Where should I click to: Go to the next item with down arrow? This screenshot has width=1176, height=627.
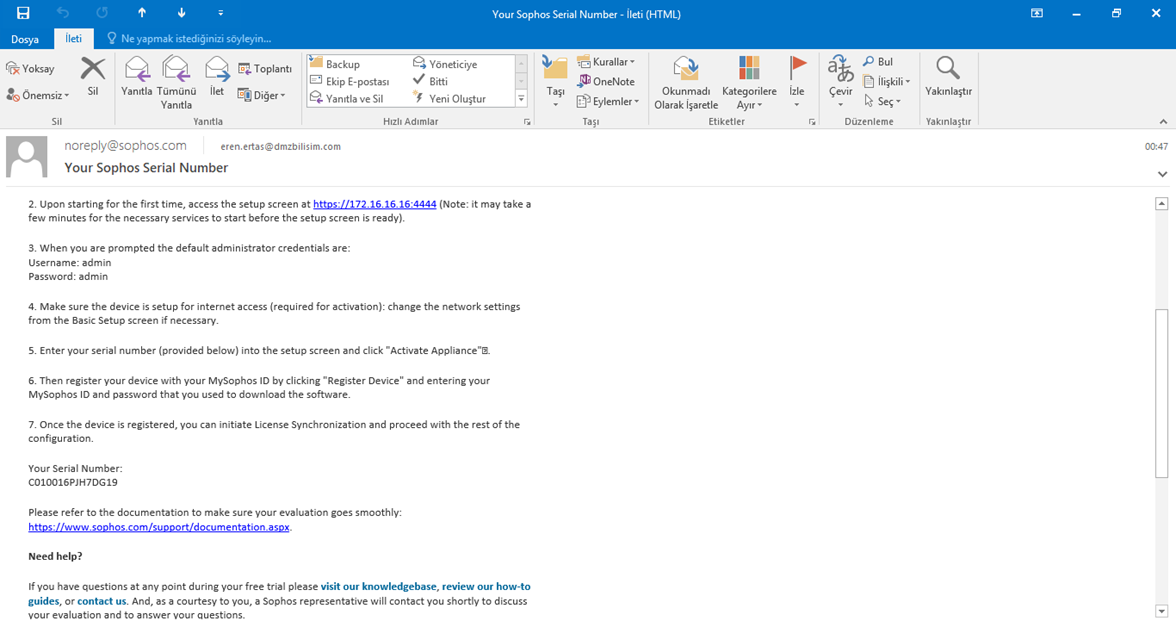(182, 13)
